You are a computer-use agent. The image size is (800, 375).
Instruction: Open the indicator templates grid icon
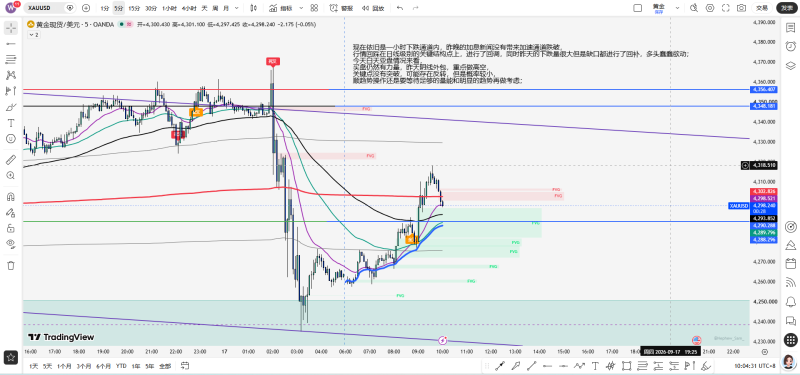[x=314, y=8]
